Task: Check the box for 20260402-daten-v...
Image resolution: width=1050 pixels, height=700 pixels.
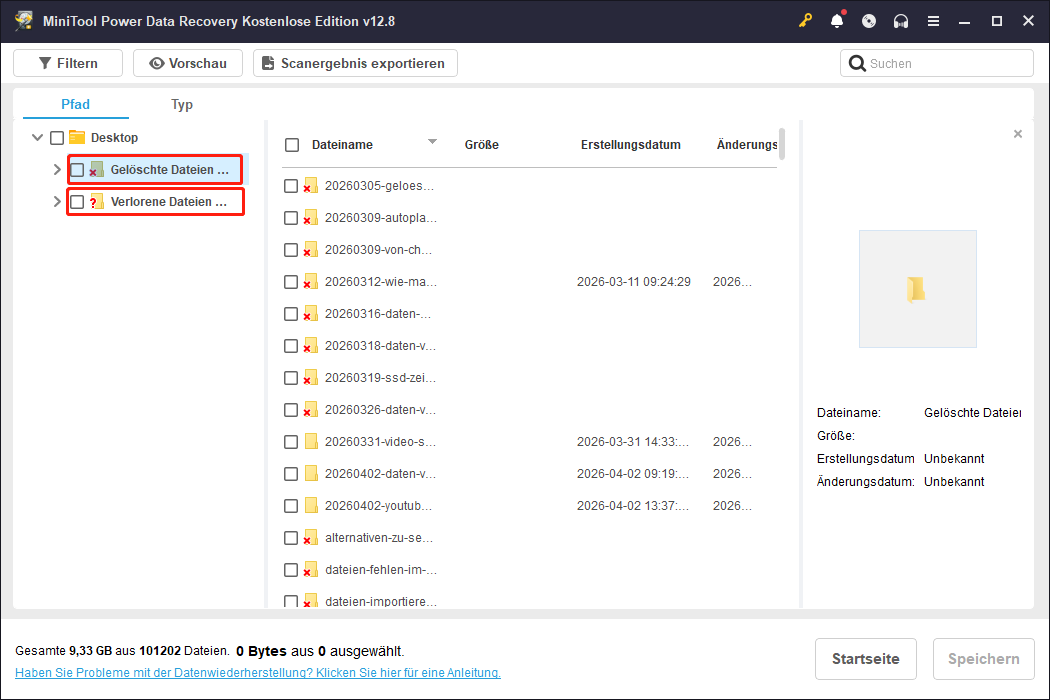Action: (291, 474)
